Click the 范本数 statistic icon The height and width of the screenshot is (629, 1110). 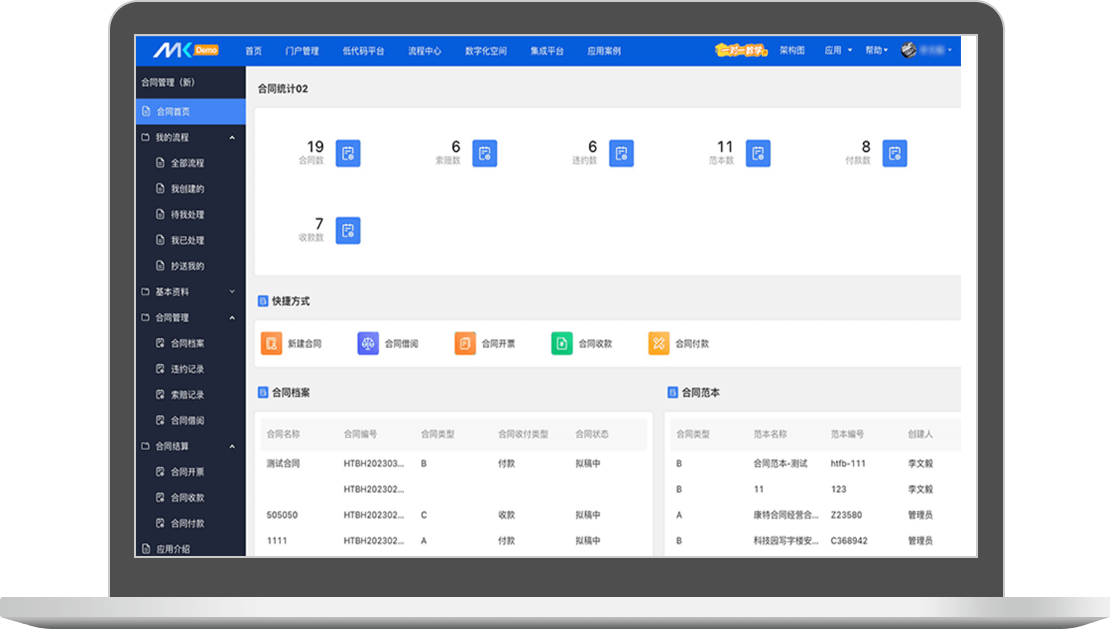[758, 153]
